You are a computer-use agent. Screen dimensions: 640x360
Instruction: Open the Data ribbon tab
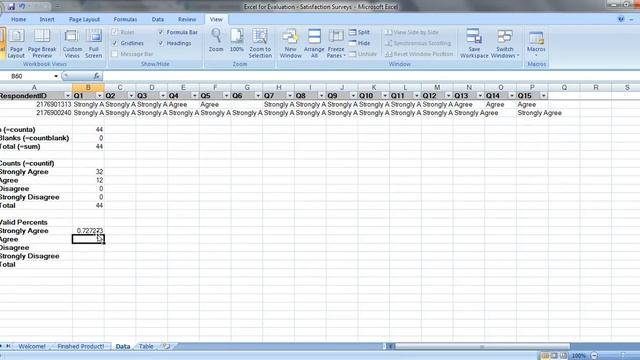[x=158, y=19]
